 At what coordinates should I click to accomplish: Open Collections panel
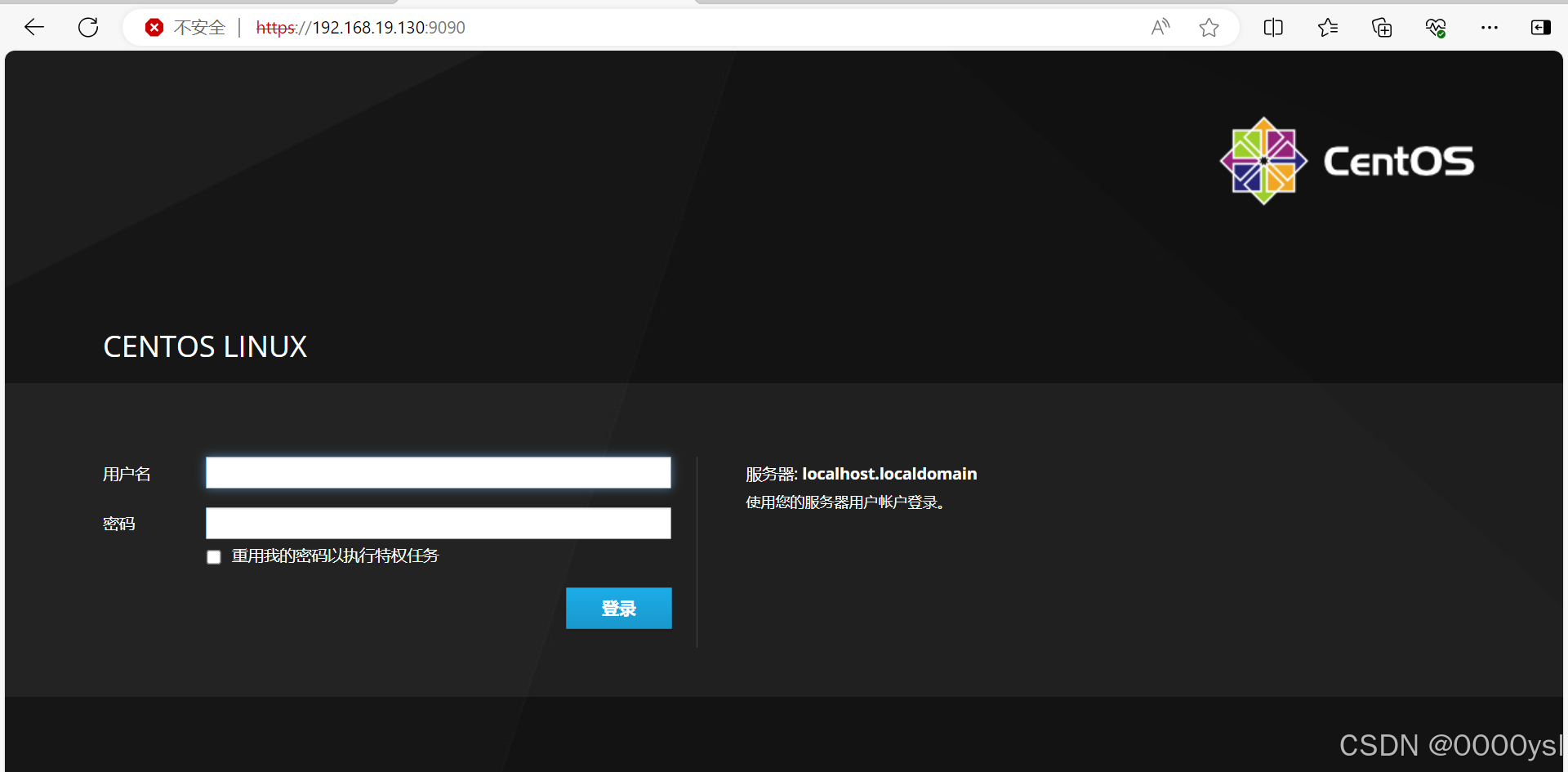[x=1382, y=27]
